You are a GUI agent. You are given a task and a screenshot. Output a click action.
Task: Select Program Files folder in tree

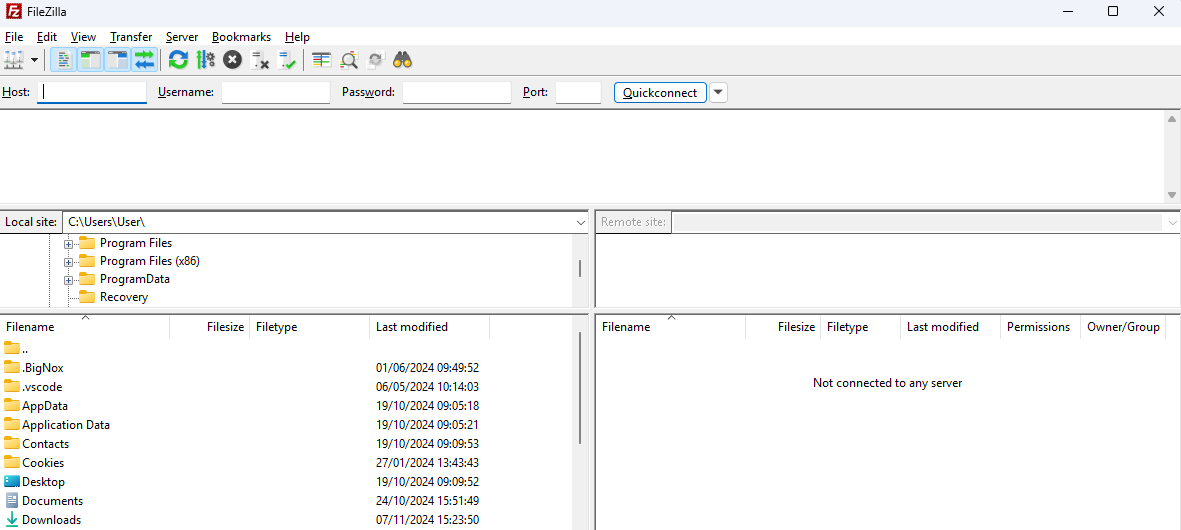pos(136,243)
